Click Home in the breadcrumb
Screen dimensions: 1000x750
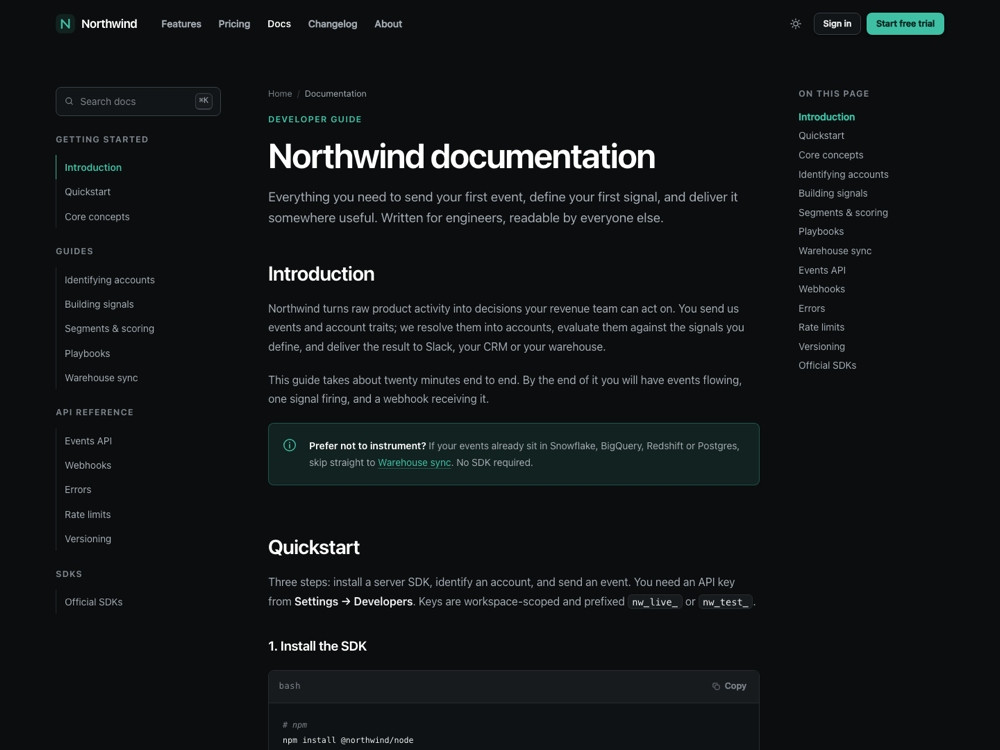click(280, 94)
